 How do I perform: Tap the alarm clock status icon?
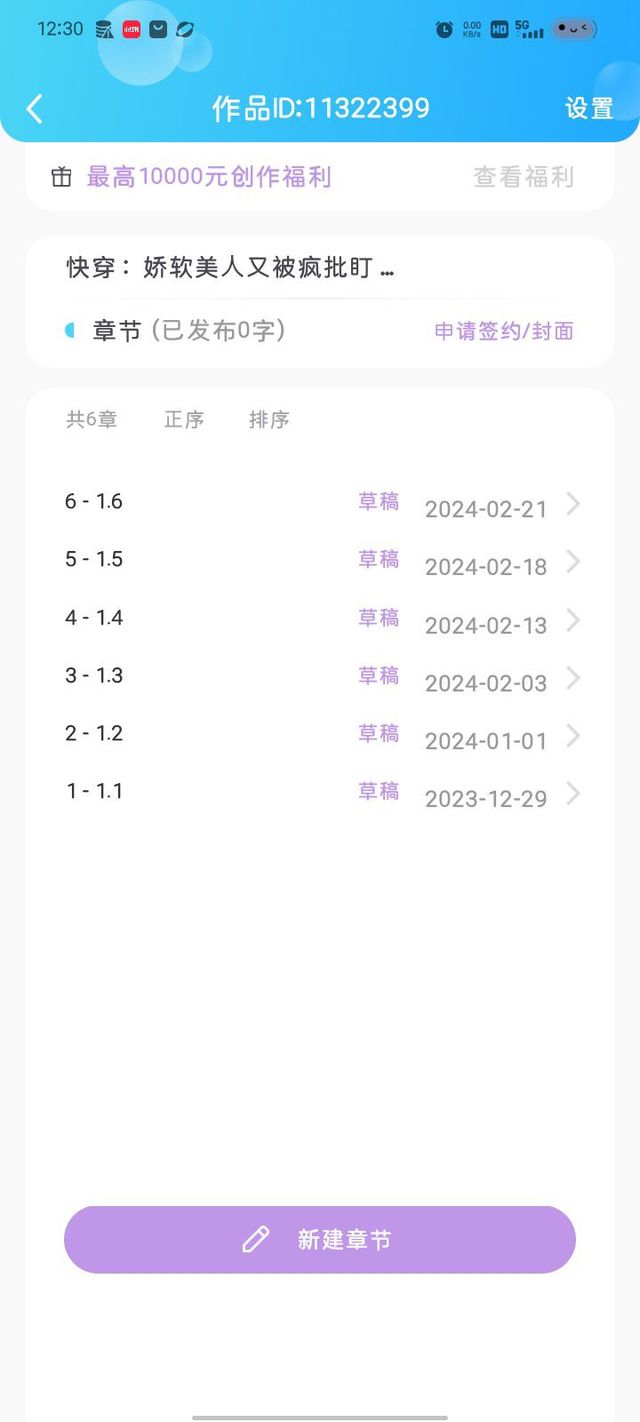[444, 29]
